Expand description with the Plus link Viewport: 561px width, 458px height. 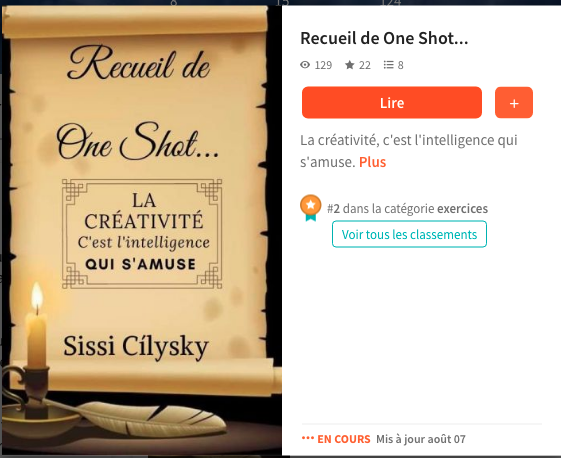[372, 162]
